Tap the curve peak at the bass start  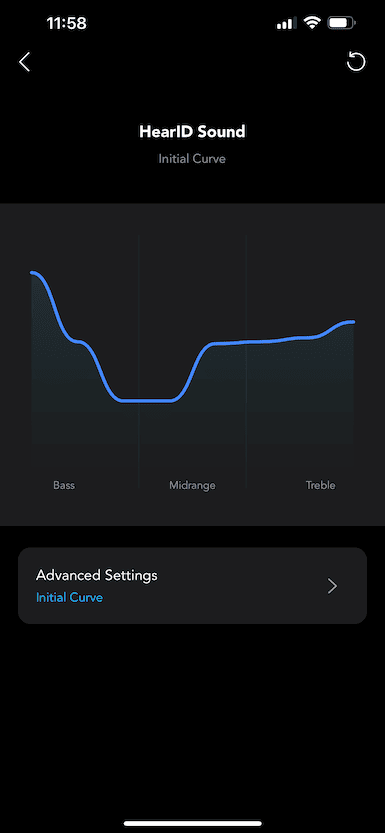(x=35, y=274)
